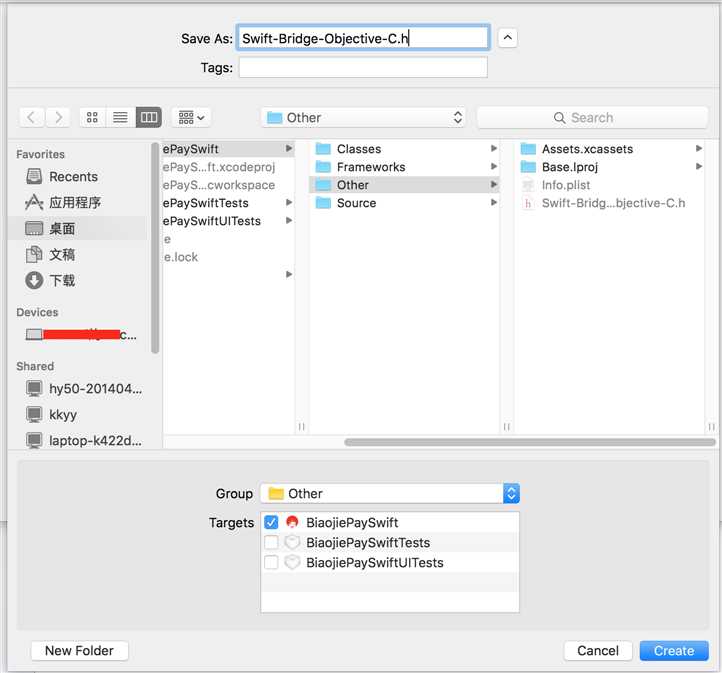Viewport: 722px width, 673px height.
Task: Open 文稿 in the sidebar
Action: coord(78,254)
